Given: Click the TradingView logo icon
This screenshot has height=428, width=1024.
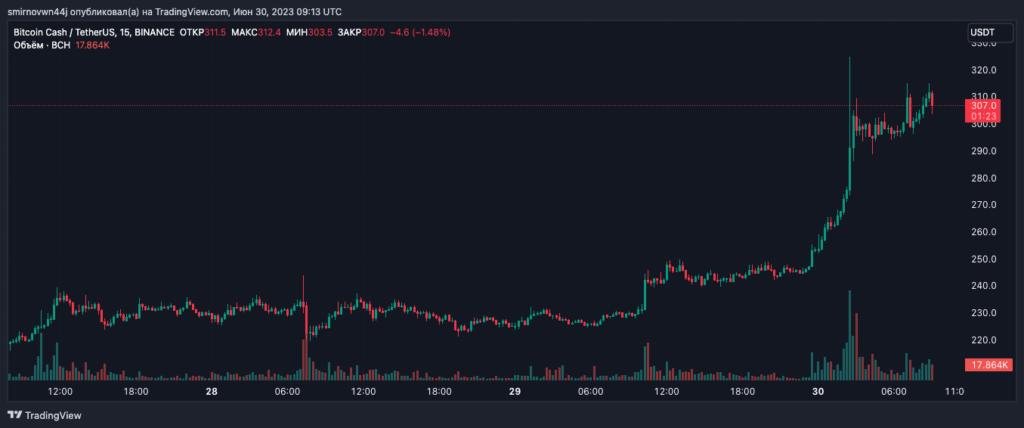Looking at the screenshot, I should coord(14,415).
